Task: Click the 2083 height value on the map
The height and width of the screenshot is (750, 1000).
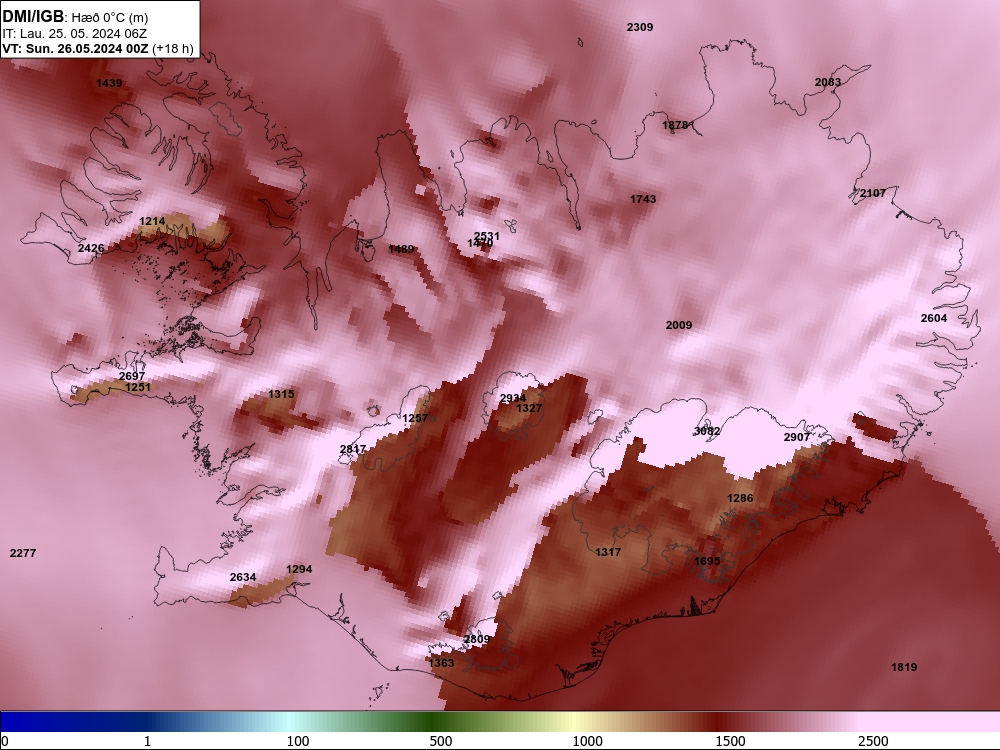Action: tap(828, 82)
